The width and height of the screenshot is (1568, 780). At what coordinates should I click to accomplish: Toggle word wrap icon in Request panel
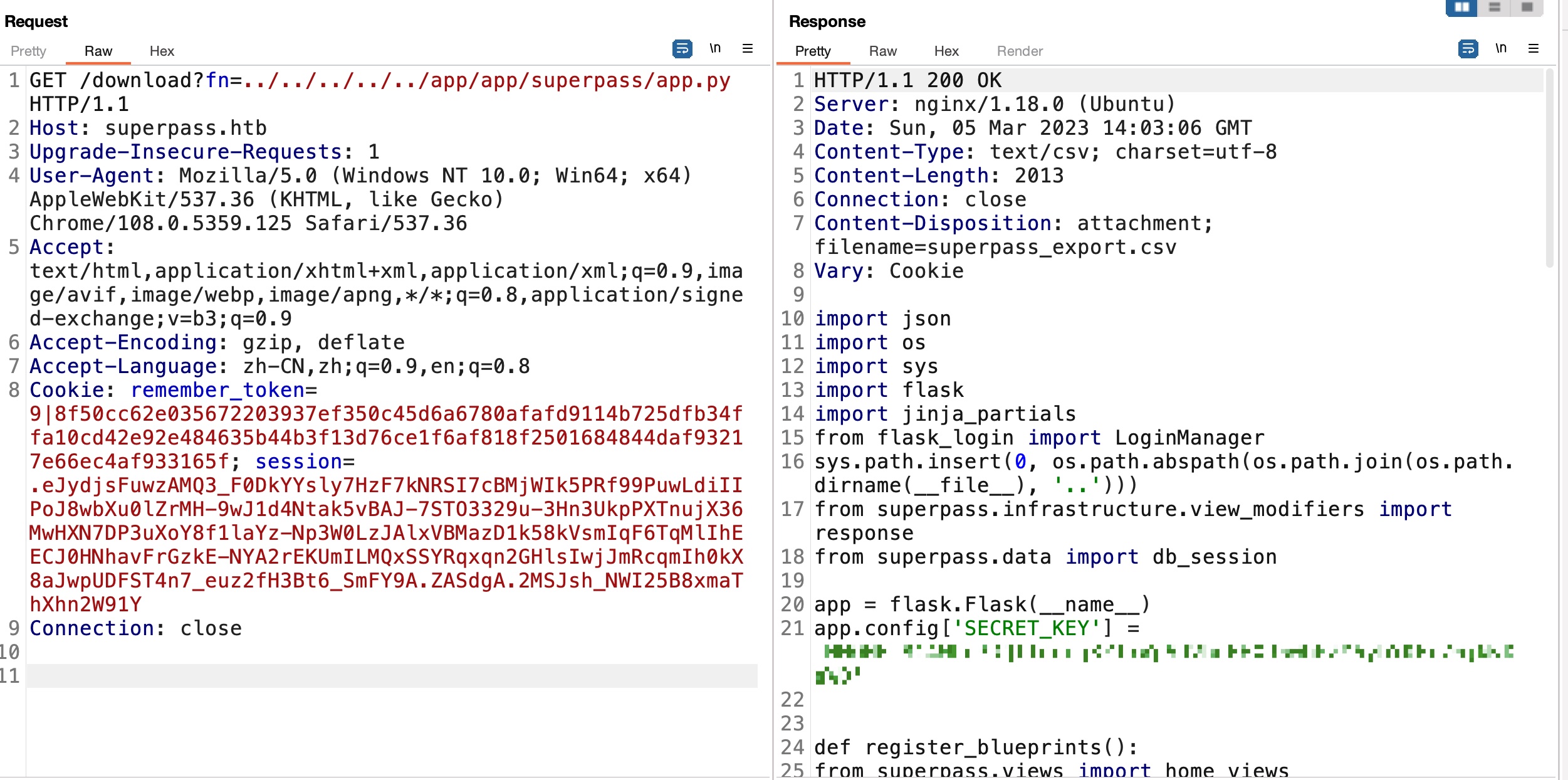(x=682, y=49)
